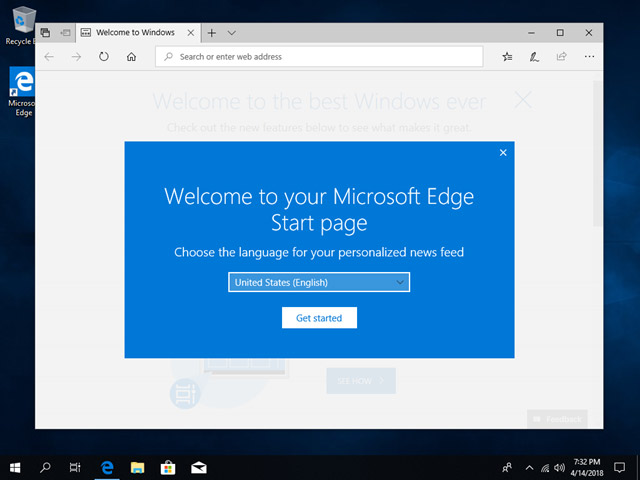This screenshot has height=480, width=640.
Task: Set these tabs aside
Action: pyautogui.click(x=65, y=33)
